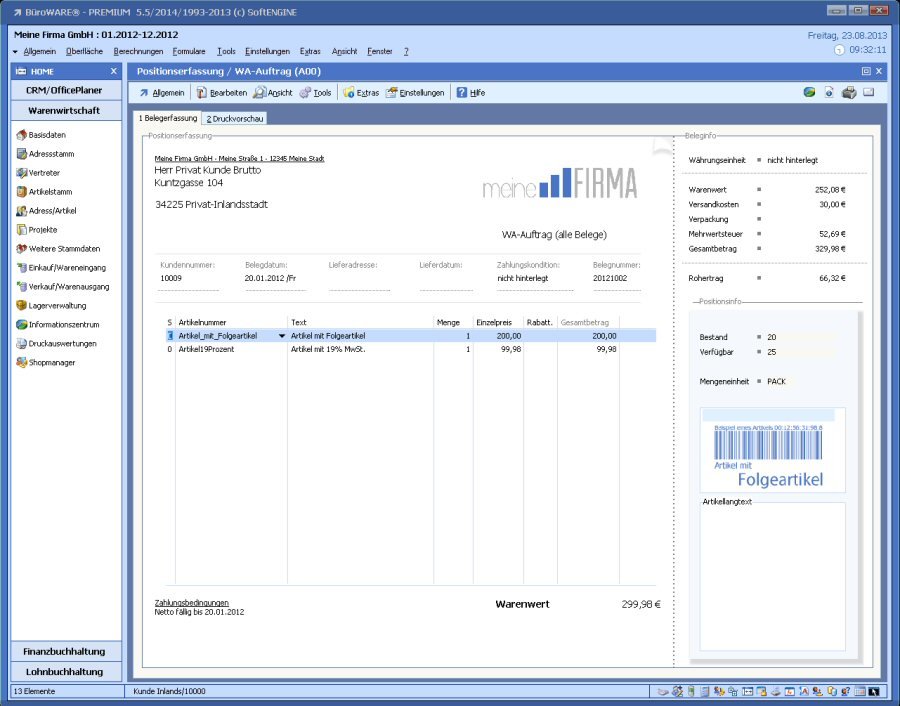Open Allgemein in the document toolbar
The height and width of the screenshot is (706, 900).
point(162,92)
